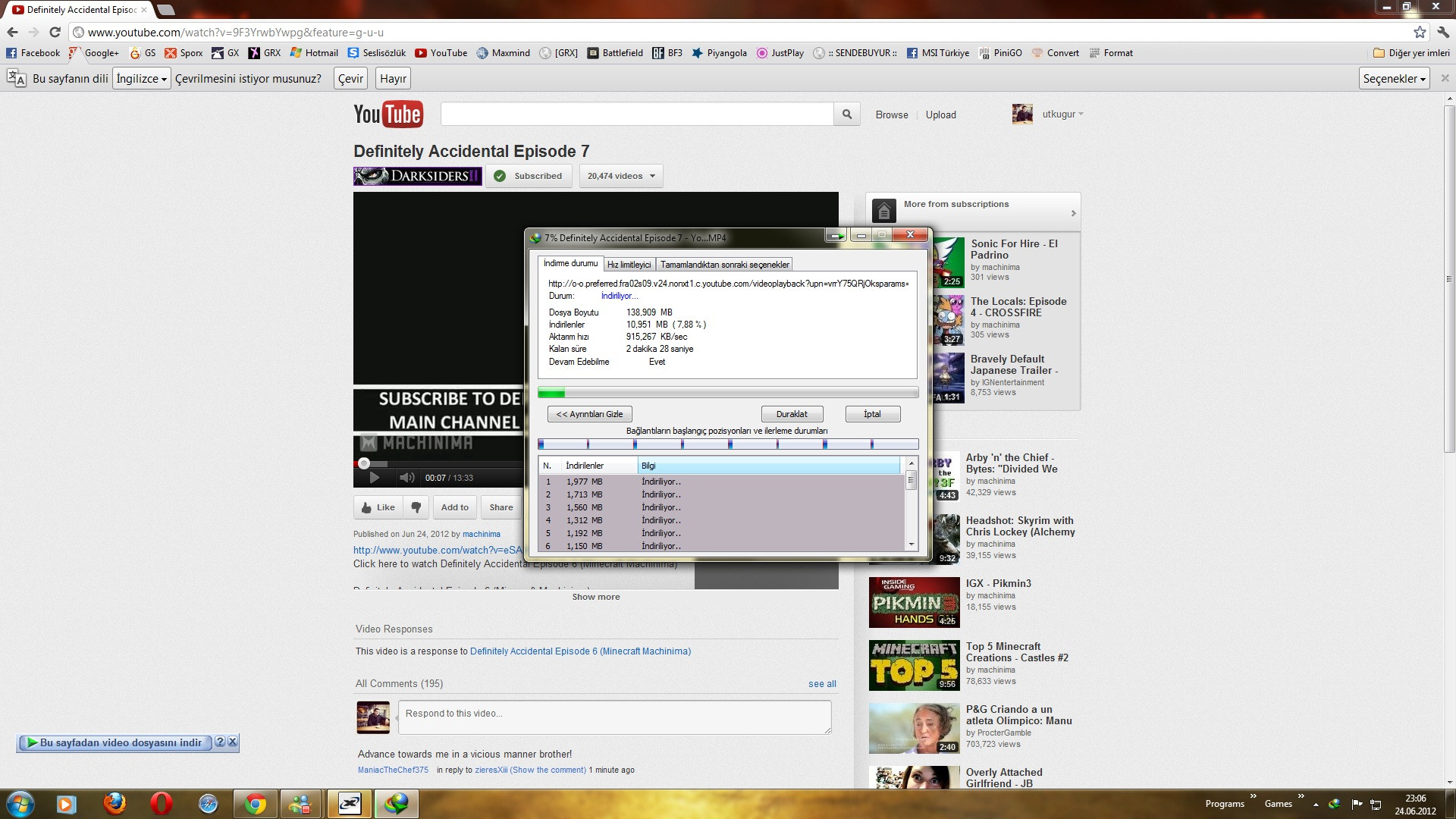Toggle the Subscribed channel button
Image resolution: width=1456 pixels, height=819 pixels.
pyautogui.click(x=529, y=176)
